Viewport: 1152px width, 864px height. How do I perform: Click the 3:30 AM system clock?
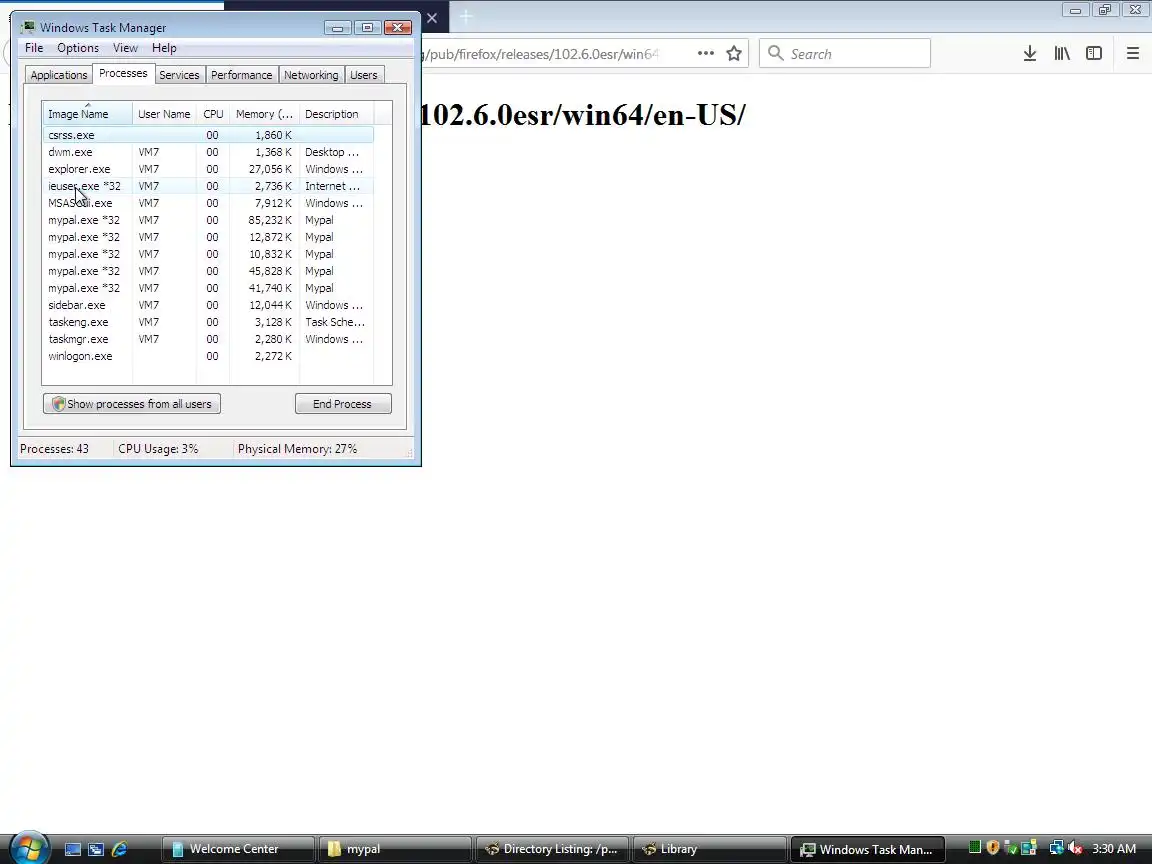1114,849
